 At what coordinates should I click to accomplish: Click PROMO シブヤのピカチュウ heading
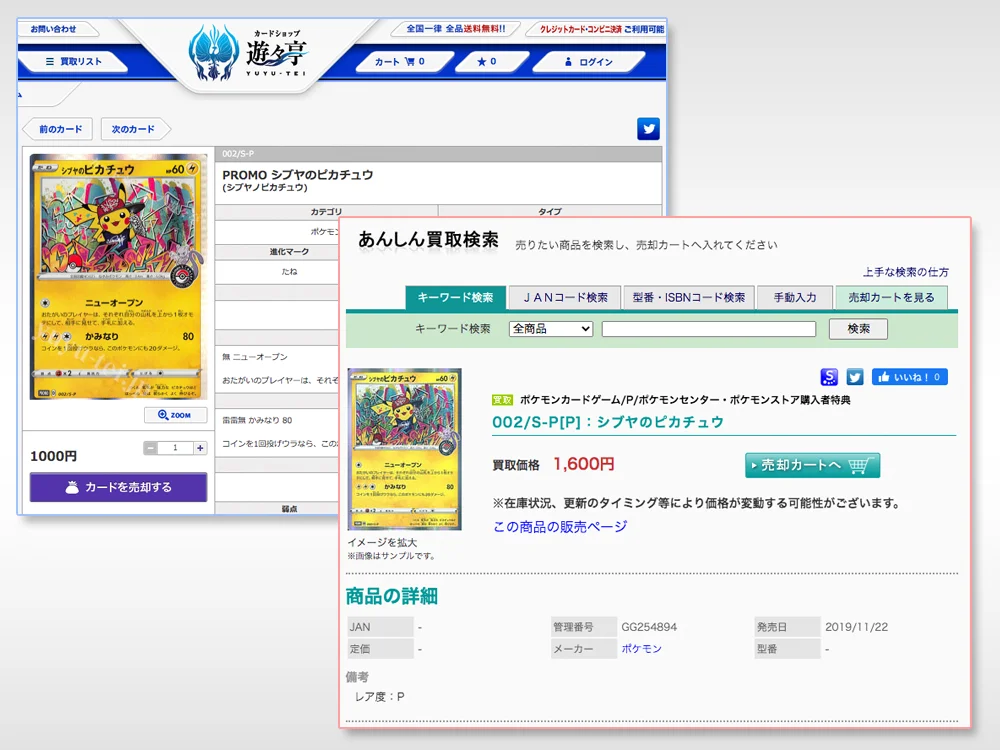click(x=297, y=175)
